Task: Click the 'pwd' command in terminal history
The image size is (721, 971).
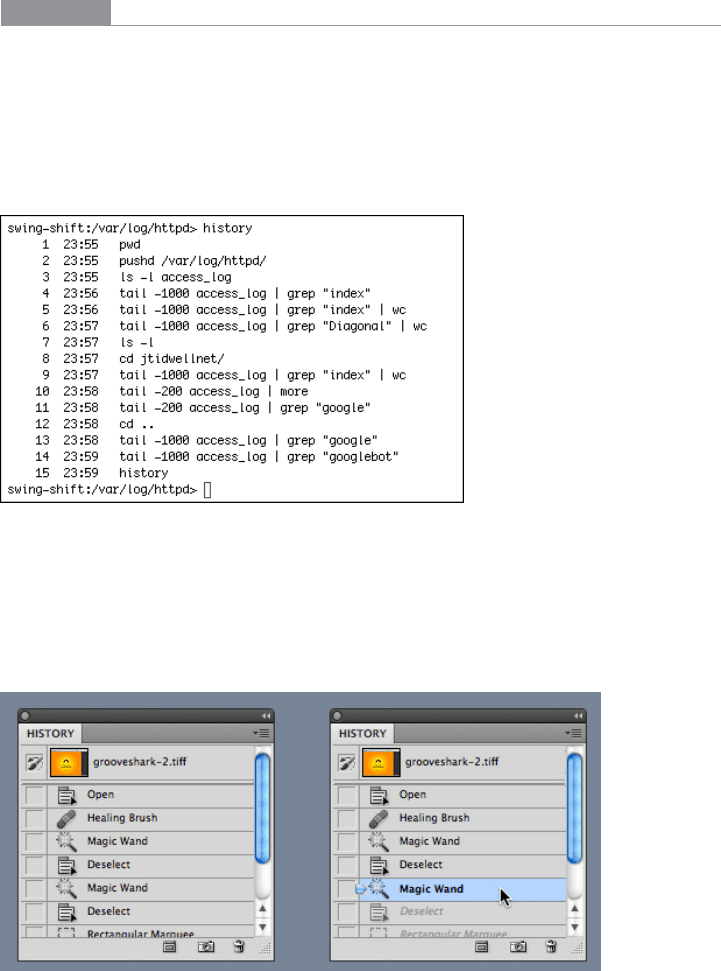Action: [x=129, y=245]
